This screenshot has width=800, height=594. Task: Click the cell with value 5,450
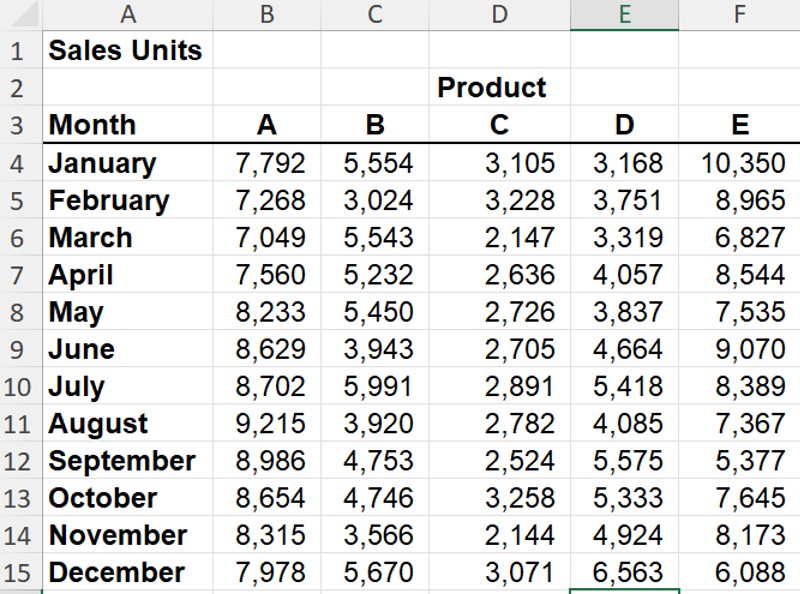[375, 311]
